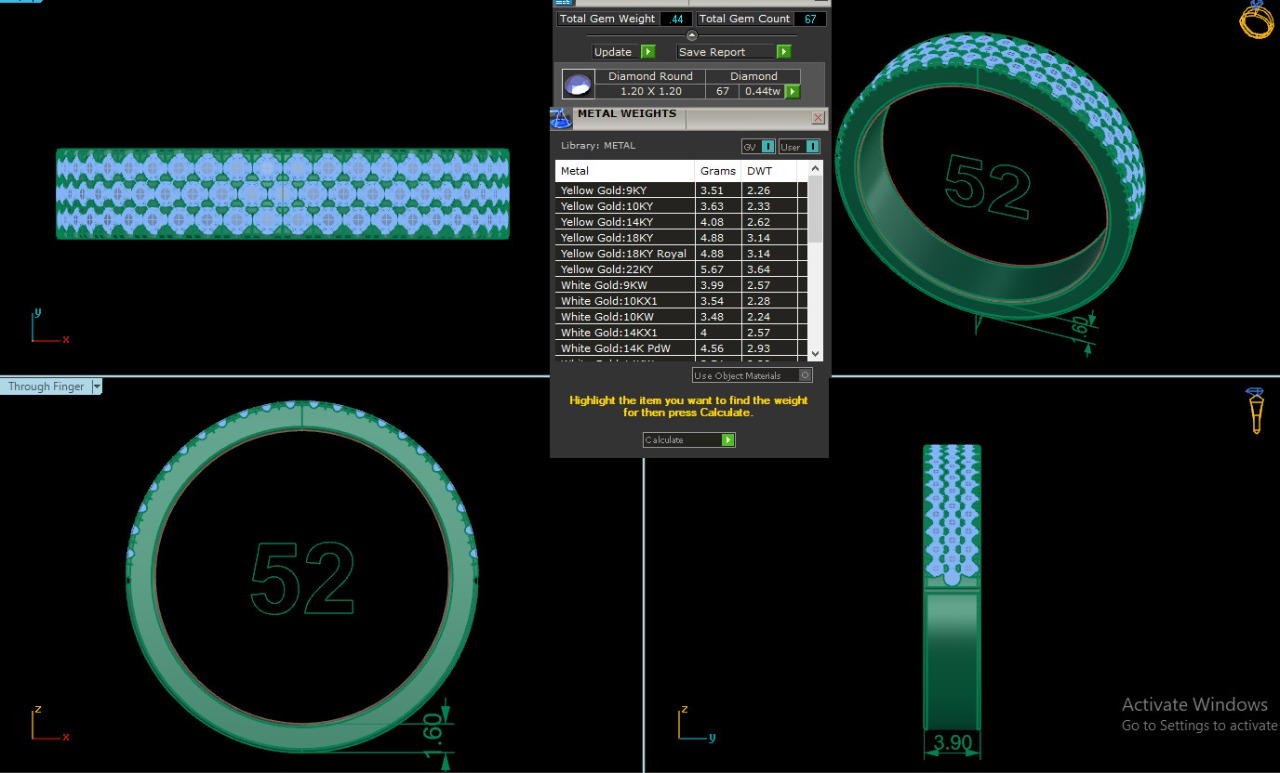Click the Diamond Round gem thumbnail icon
The width and height of the screenshot is (1280, 773).
pyautogui.click(x=576, y=84)
